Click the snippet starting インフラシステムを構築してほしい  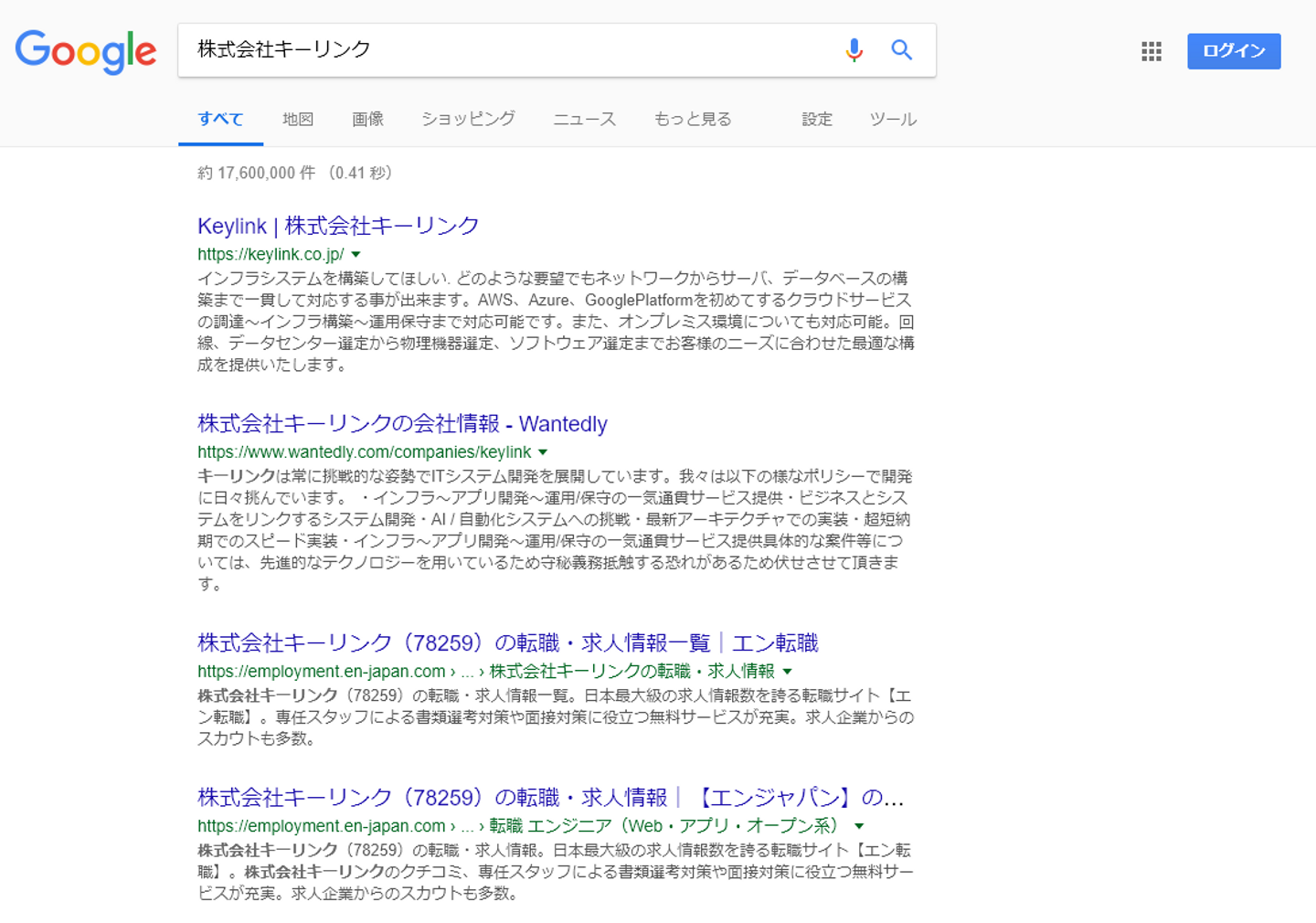click(x=556, y=322)
